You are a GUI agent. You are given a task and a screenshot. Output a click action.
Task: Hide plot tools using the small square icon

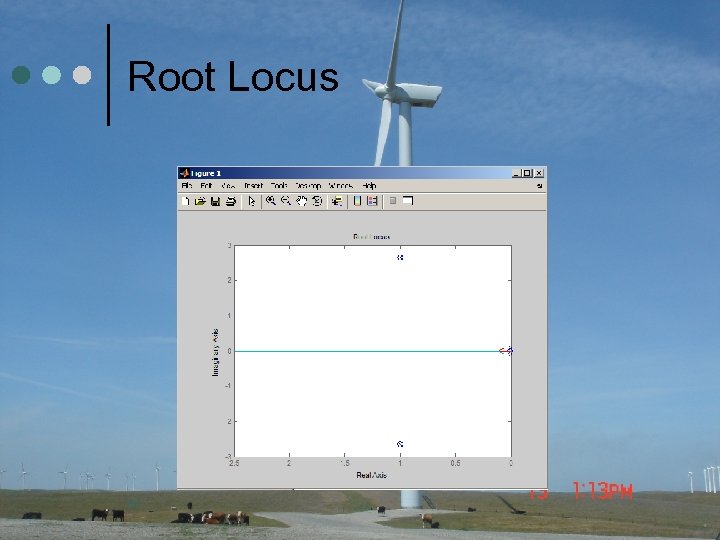393,200
